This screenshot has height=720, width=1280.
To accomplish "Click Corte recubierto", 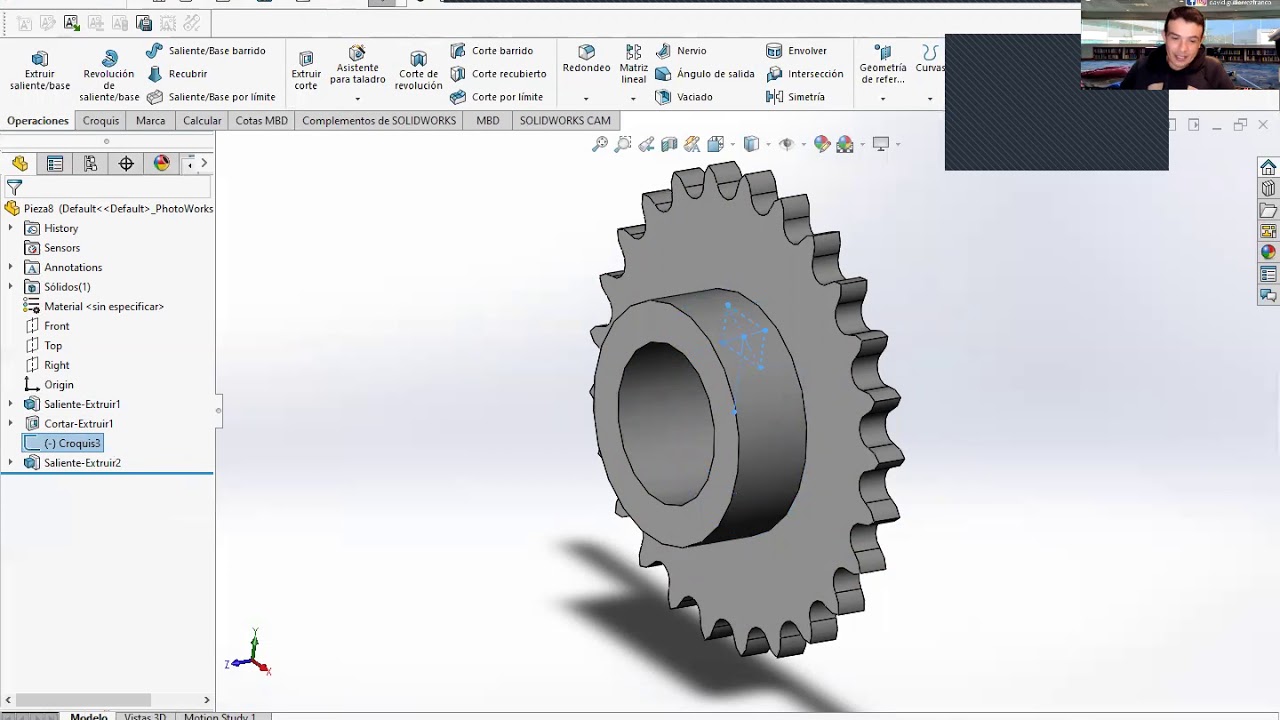I will coord(498,74).
